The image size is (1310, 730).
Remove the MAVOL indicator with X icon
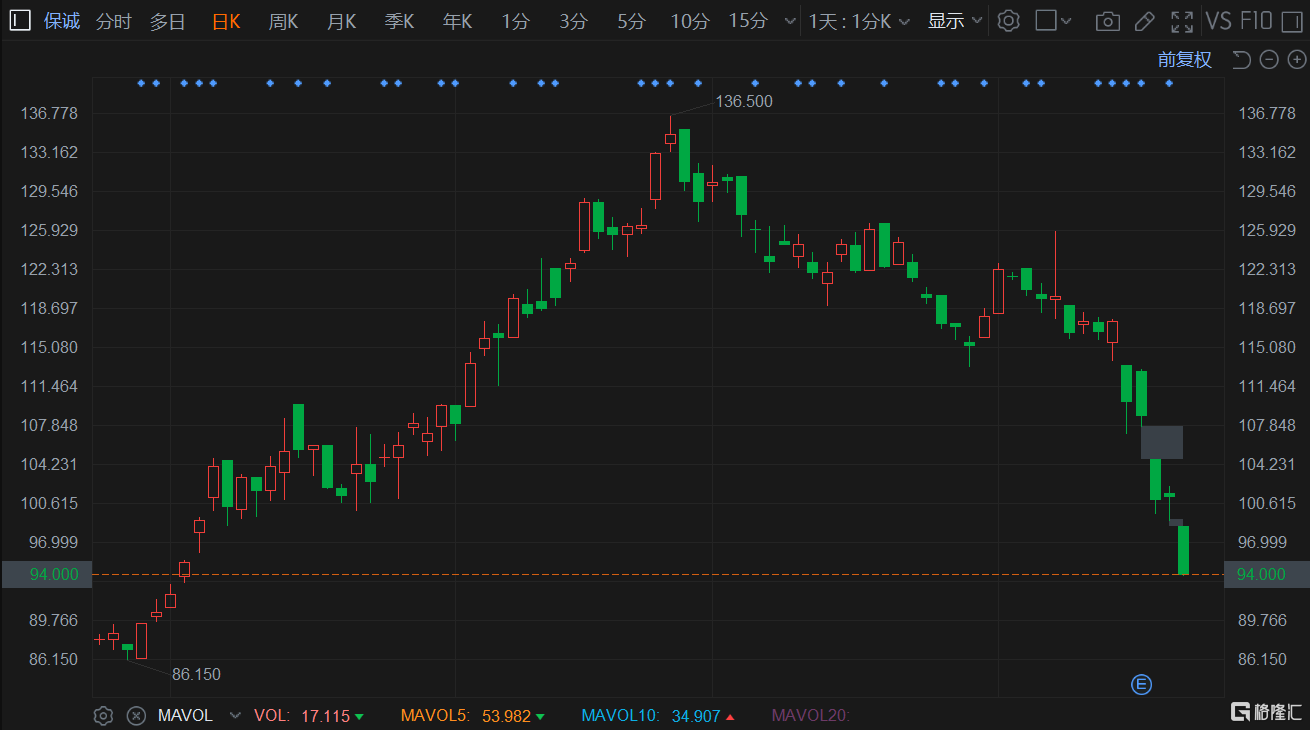[135, 716]
